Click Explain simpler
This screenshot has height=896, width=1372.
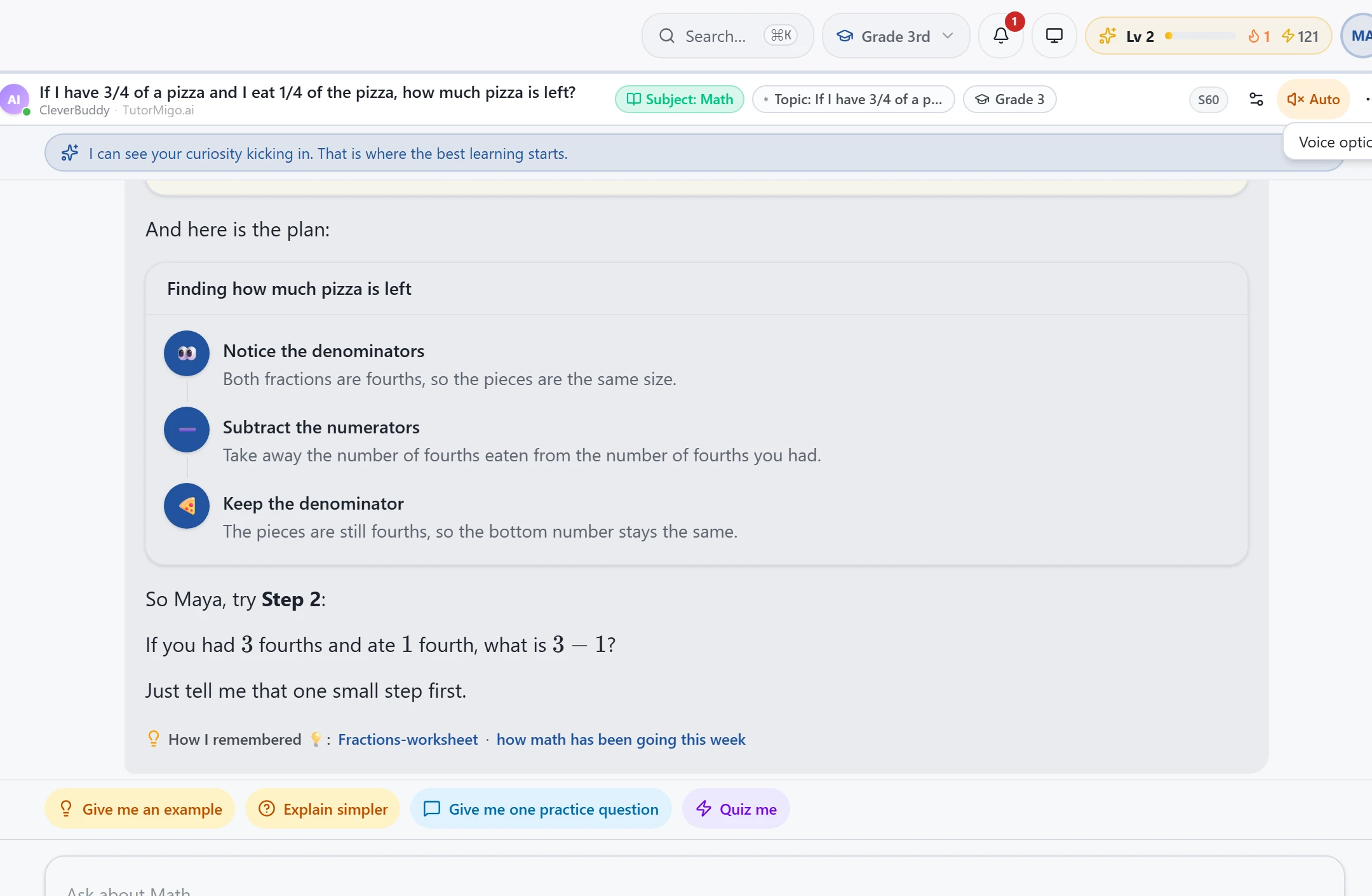coord(323,809)
